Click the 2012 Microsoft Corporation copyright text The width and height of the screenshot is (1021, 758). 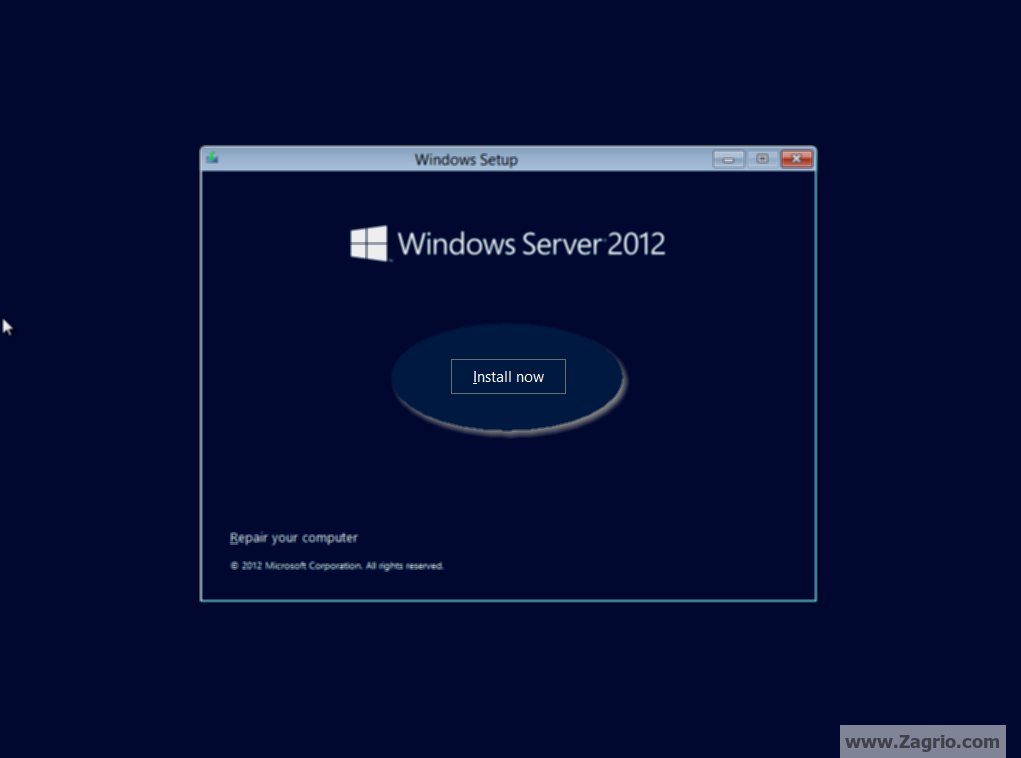337,566
